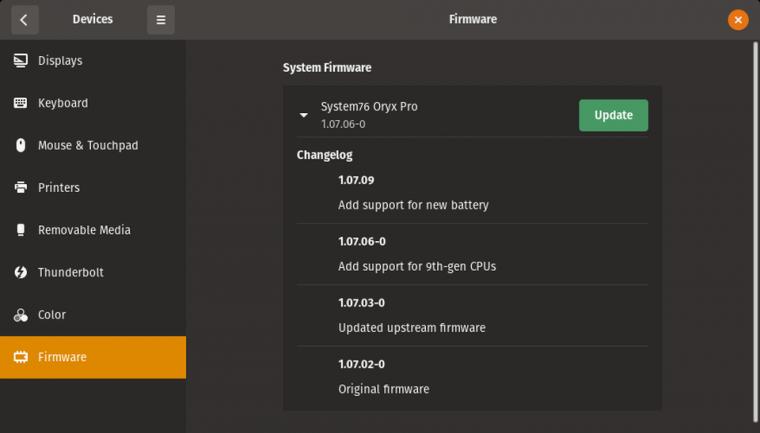Viewport: 760px width, 433px height.
Task: Click the Displays monitor icon
Action: [20, 61]
